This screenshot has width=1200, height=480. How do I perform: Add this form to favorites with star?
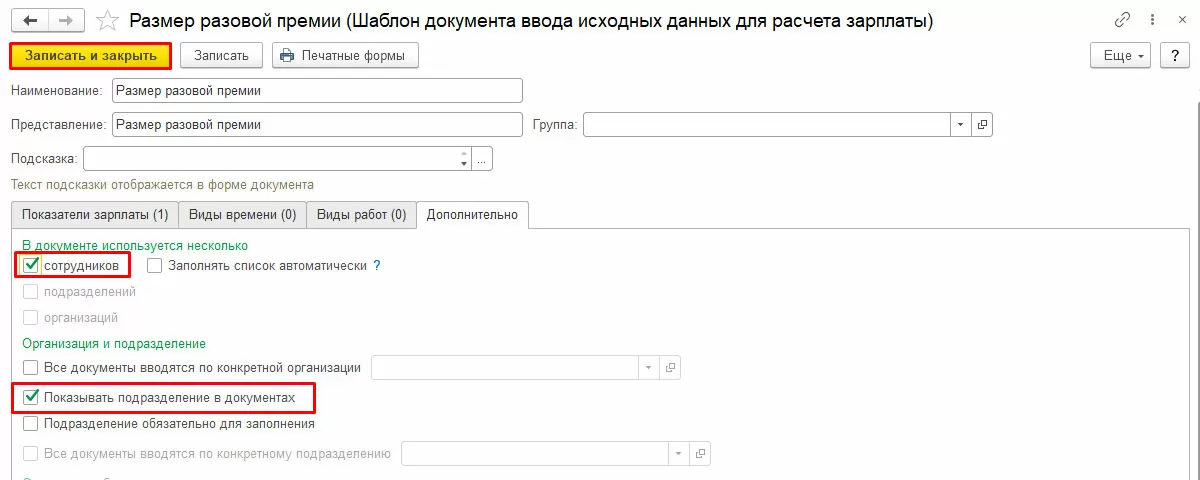pos(106,20)
